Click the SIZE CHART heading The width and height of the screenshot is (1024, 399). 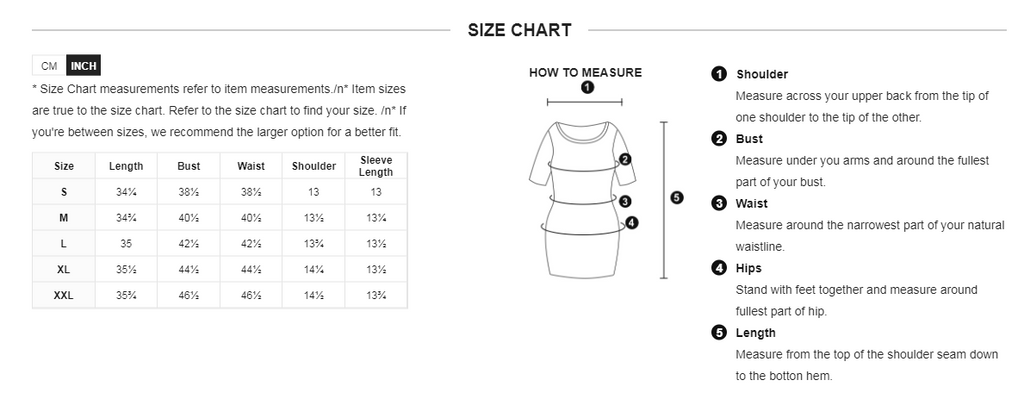(520, 30)
